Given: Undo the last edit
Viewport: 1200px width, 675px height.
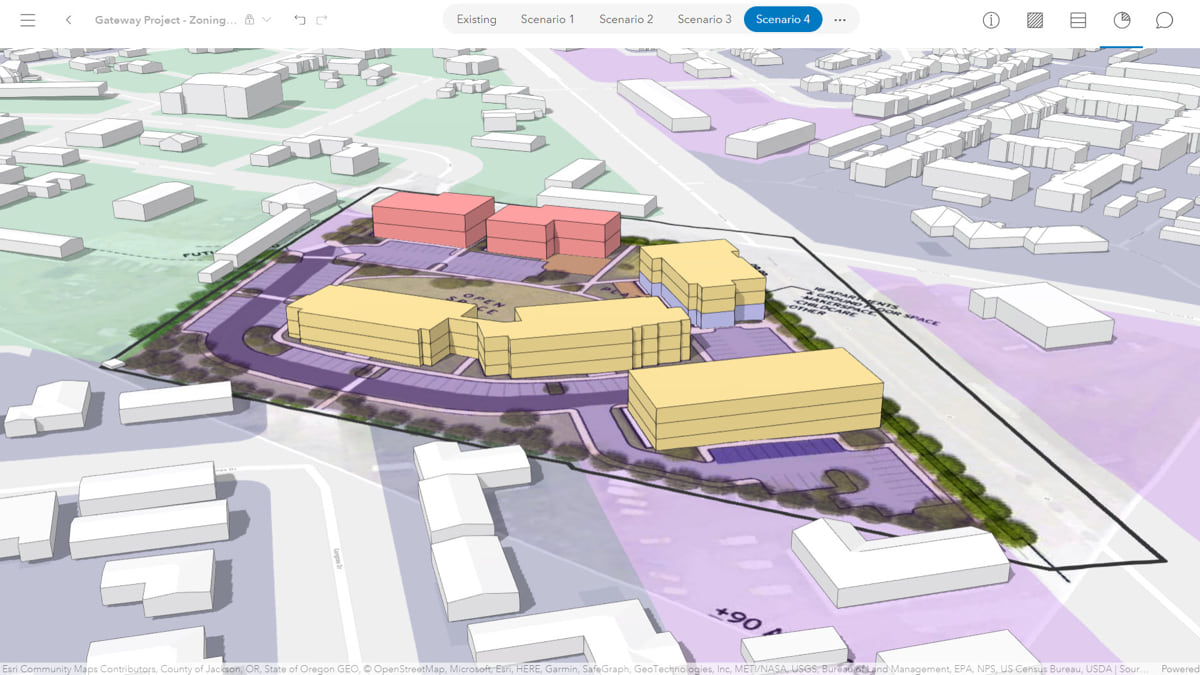Looking at the screenshot, I should pos(300,20).
